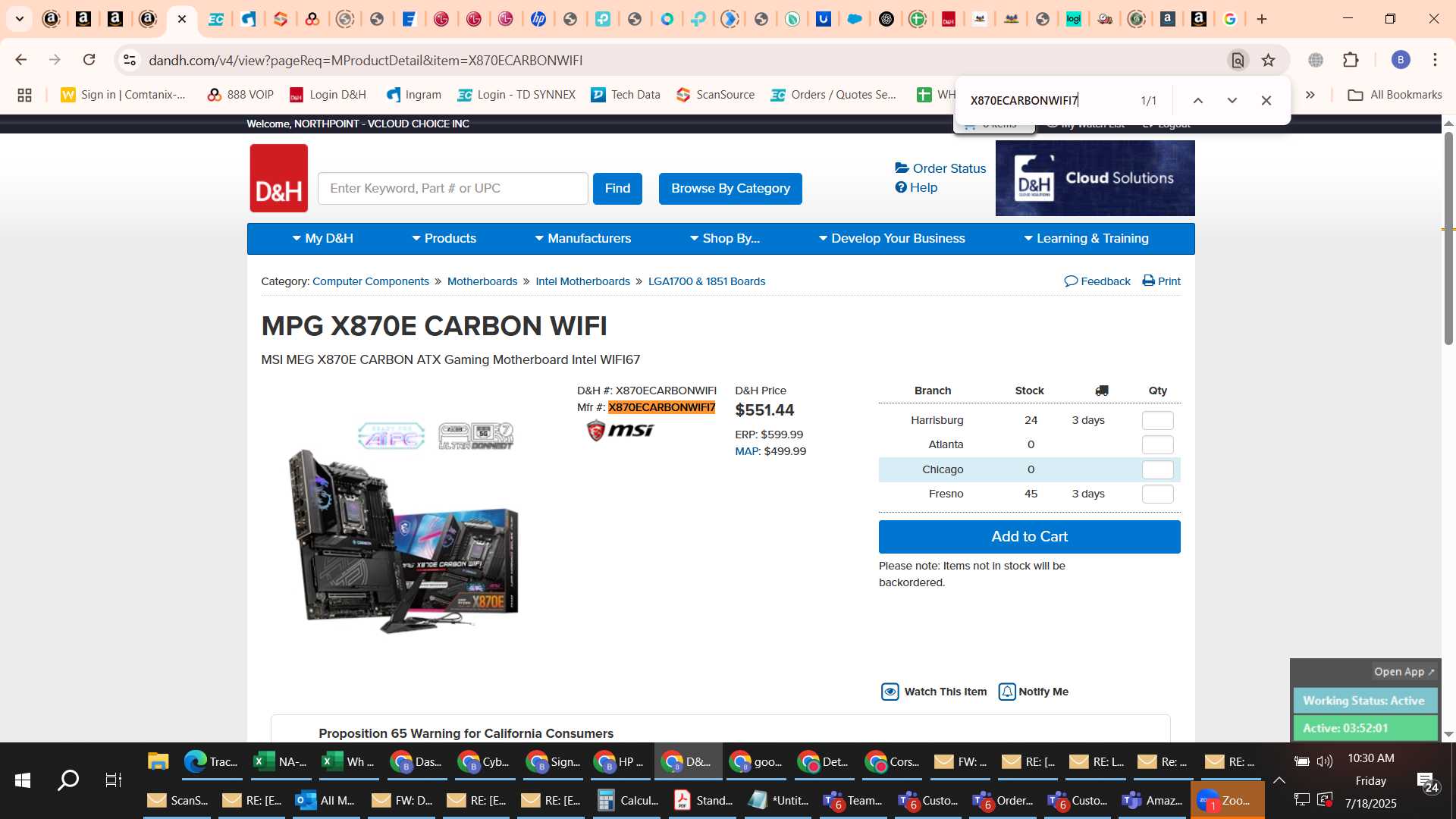Click the MAP price link
Image resolution: width=1456 pixels, height=819 pixels.
tap(747, 451)
